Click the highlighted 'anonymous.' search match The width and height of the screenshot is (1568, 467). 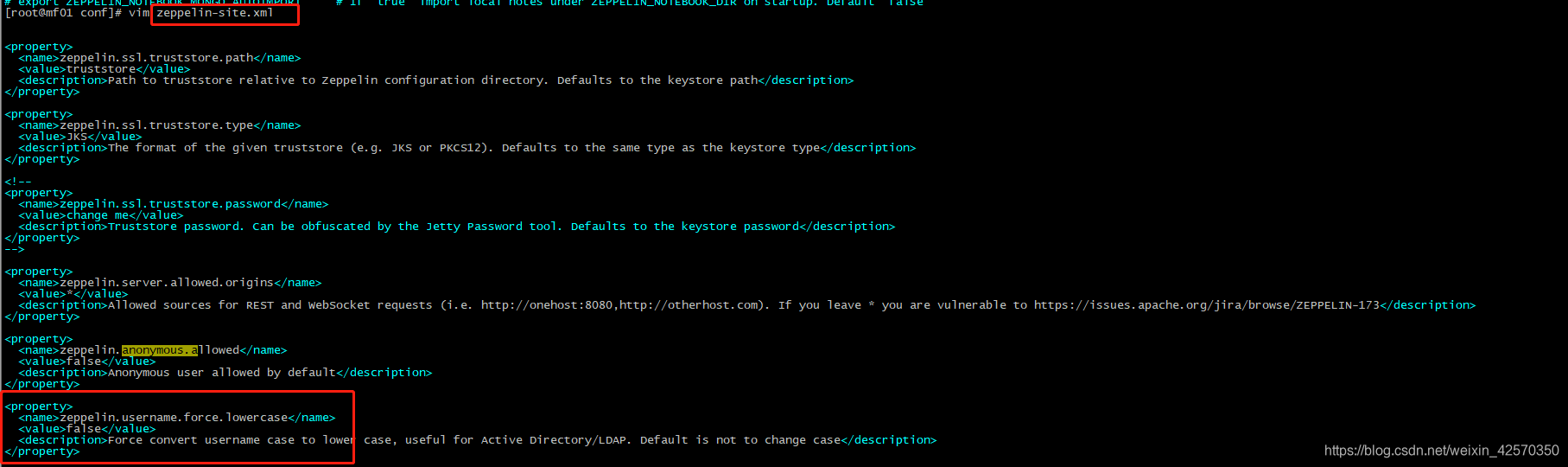coord(160,350)
